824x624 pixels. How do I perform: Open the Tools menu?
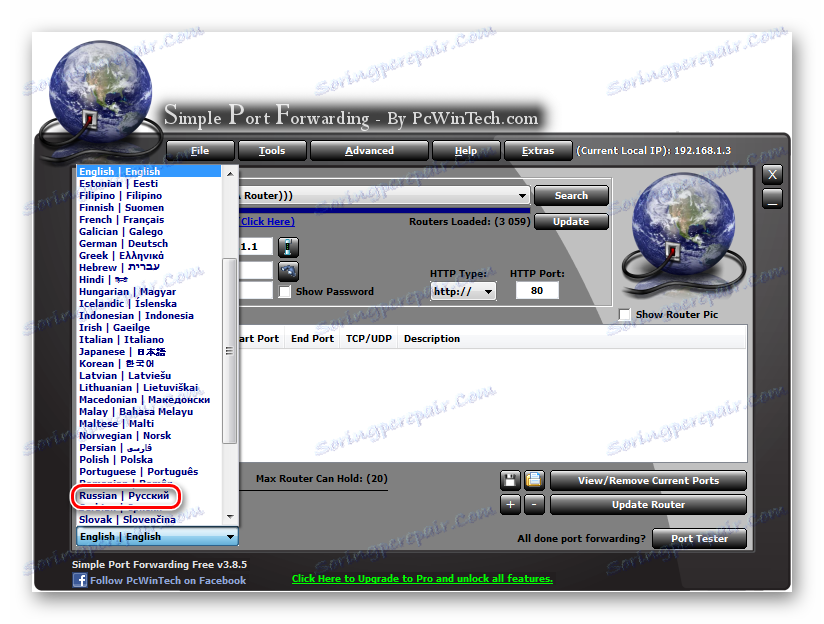click(x=272, y=151)
